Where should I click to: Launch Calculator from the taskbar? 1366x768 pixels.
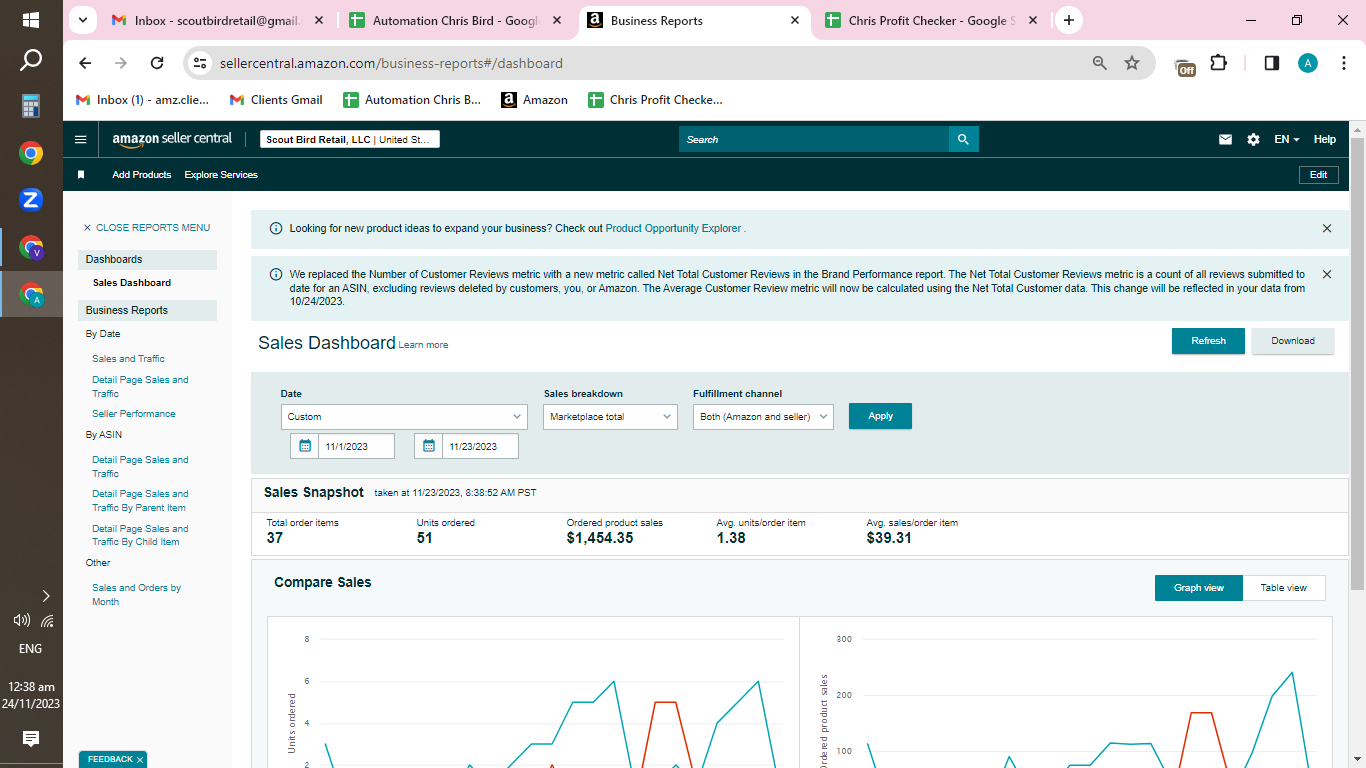tap(31, 106)
